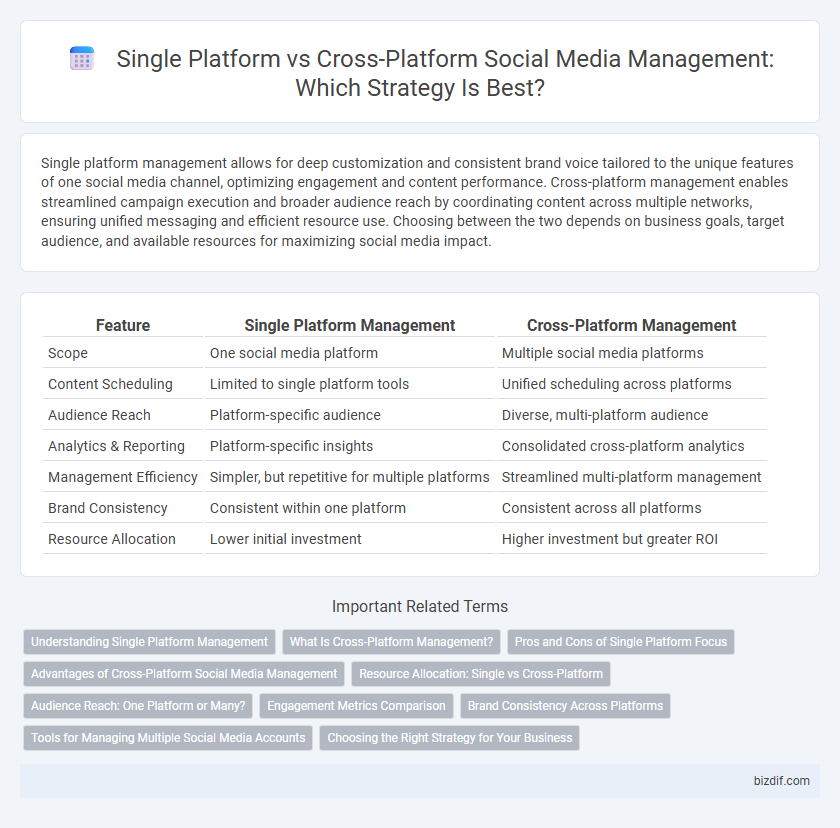Click the 'Single Platform Management' column header
Viewport: 840px width, 828px height.
click(x=350, y=325)
